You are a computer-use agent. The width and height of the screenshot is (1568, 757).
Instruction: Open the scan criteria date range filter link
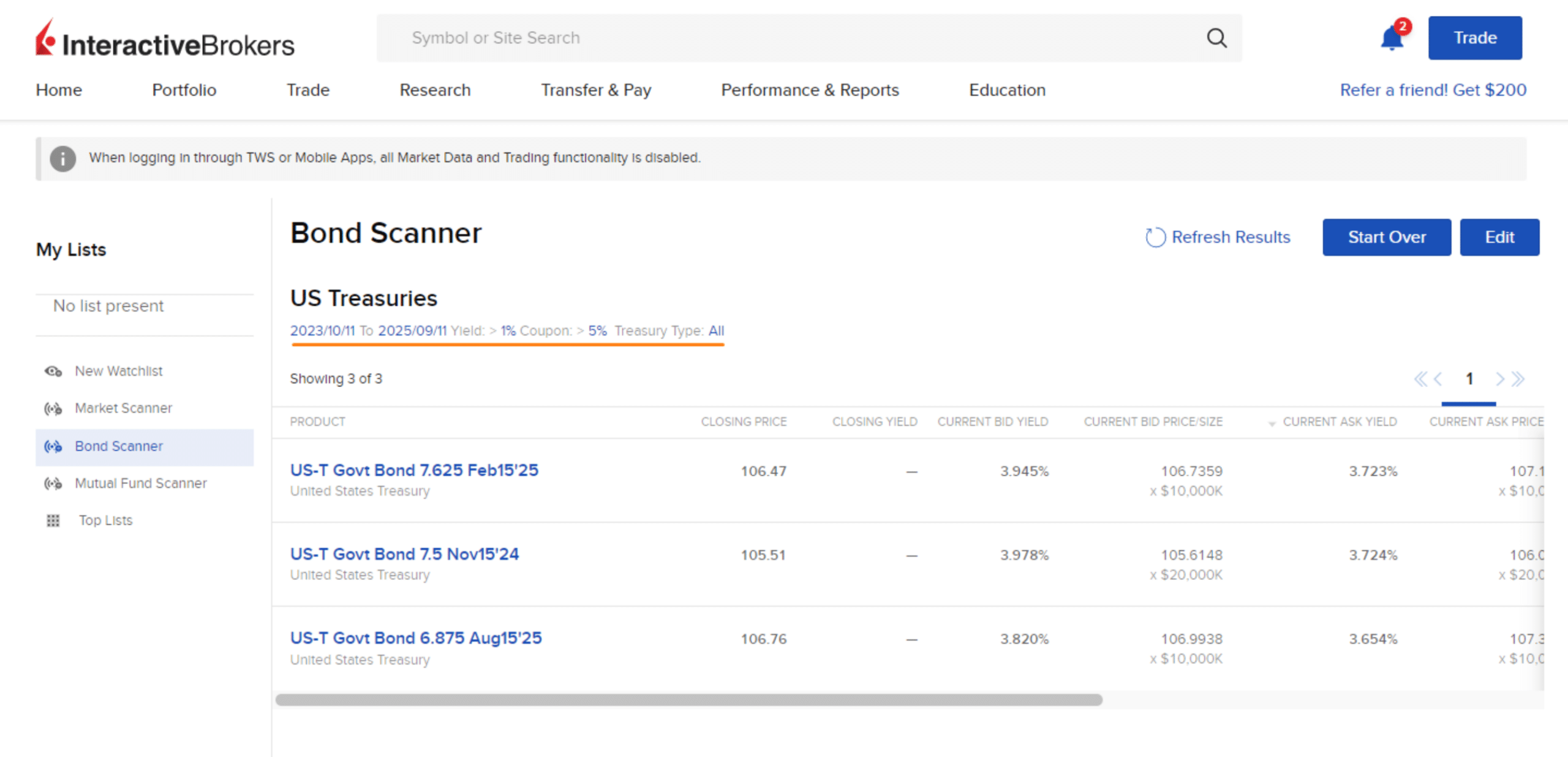pos(368,331)
